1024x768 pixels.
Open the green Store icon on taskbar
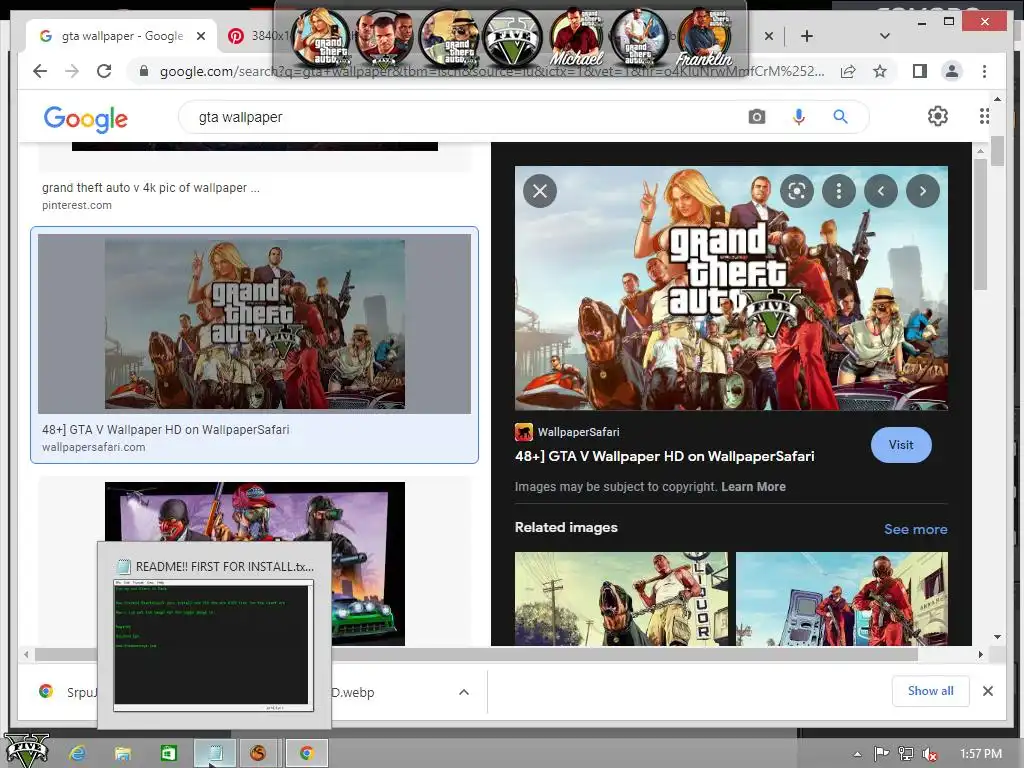168,754
